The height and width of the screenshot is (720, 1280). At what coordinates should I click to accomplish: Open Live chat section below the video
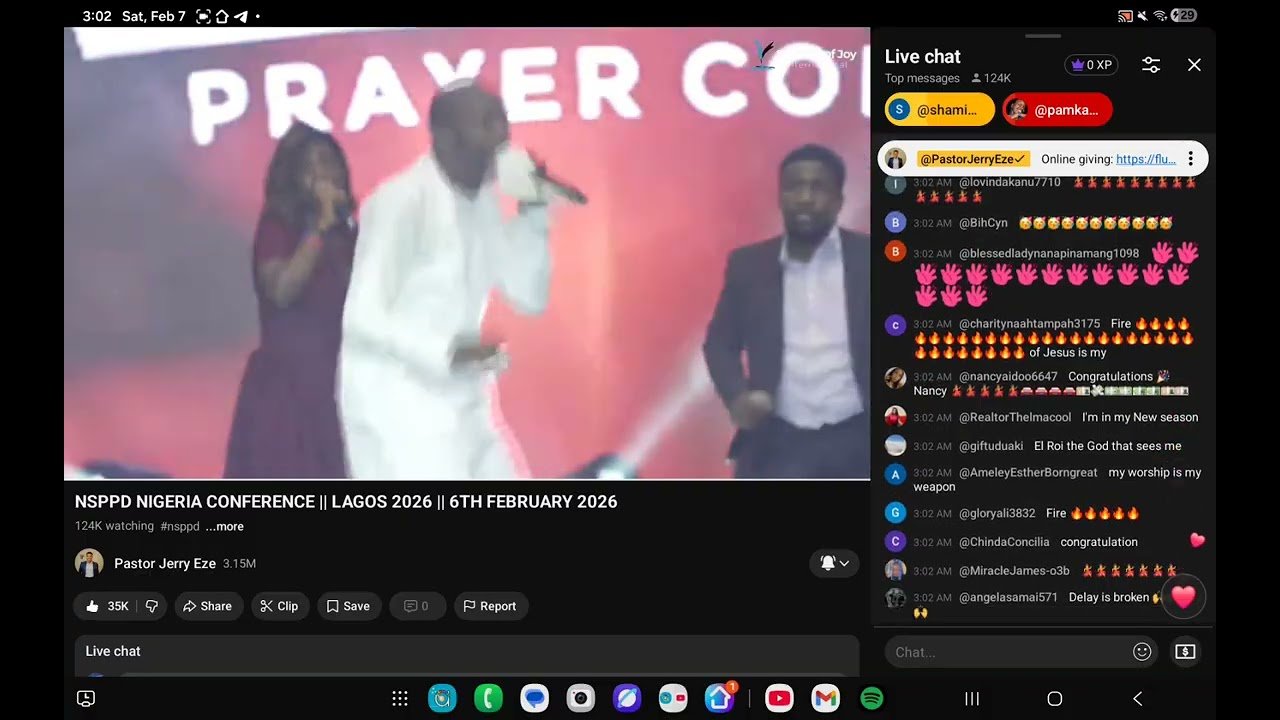(467, 655)
